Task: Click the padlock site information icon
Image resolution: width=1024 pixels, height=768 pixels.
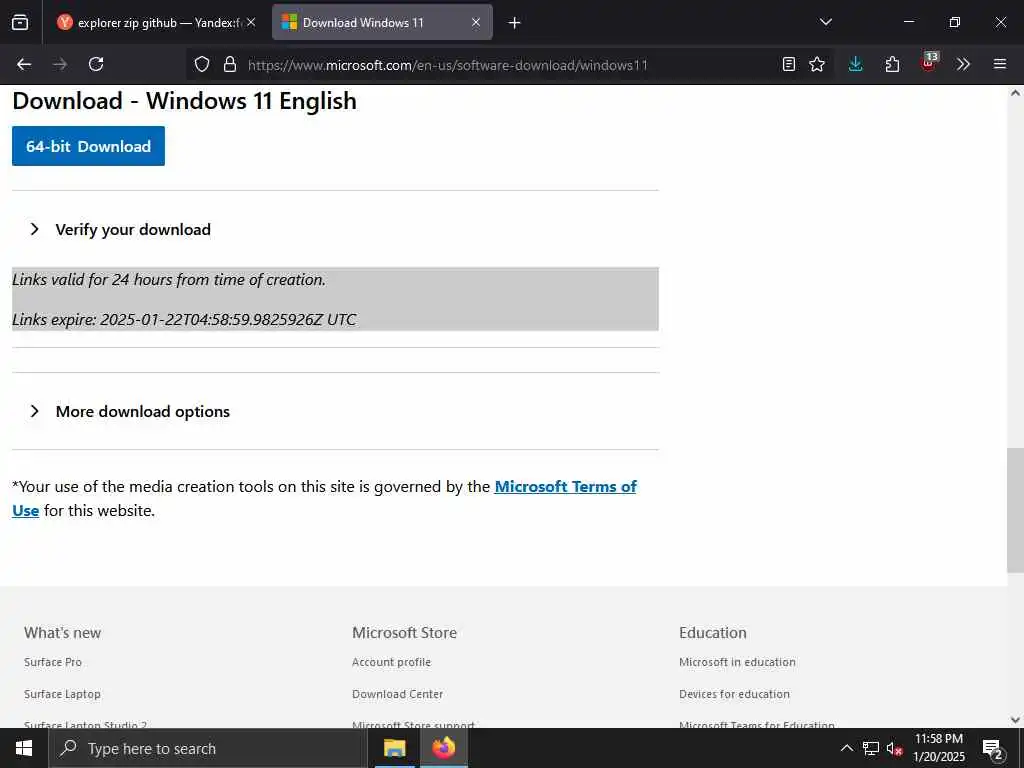Action: tap(229, 64)
